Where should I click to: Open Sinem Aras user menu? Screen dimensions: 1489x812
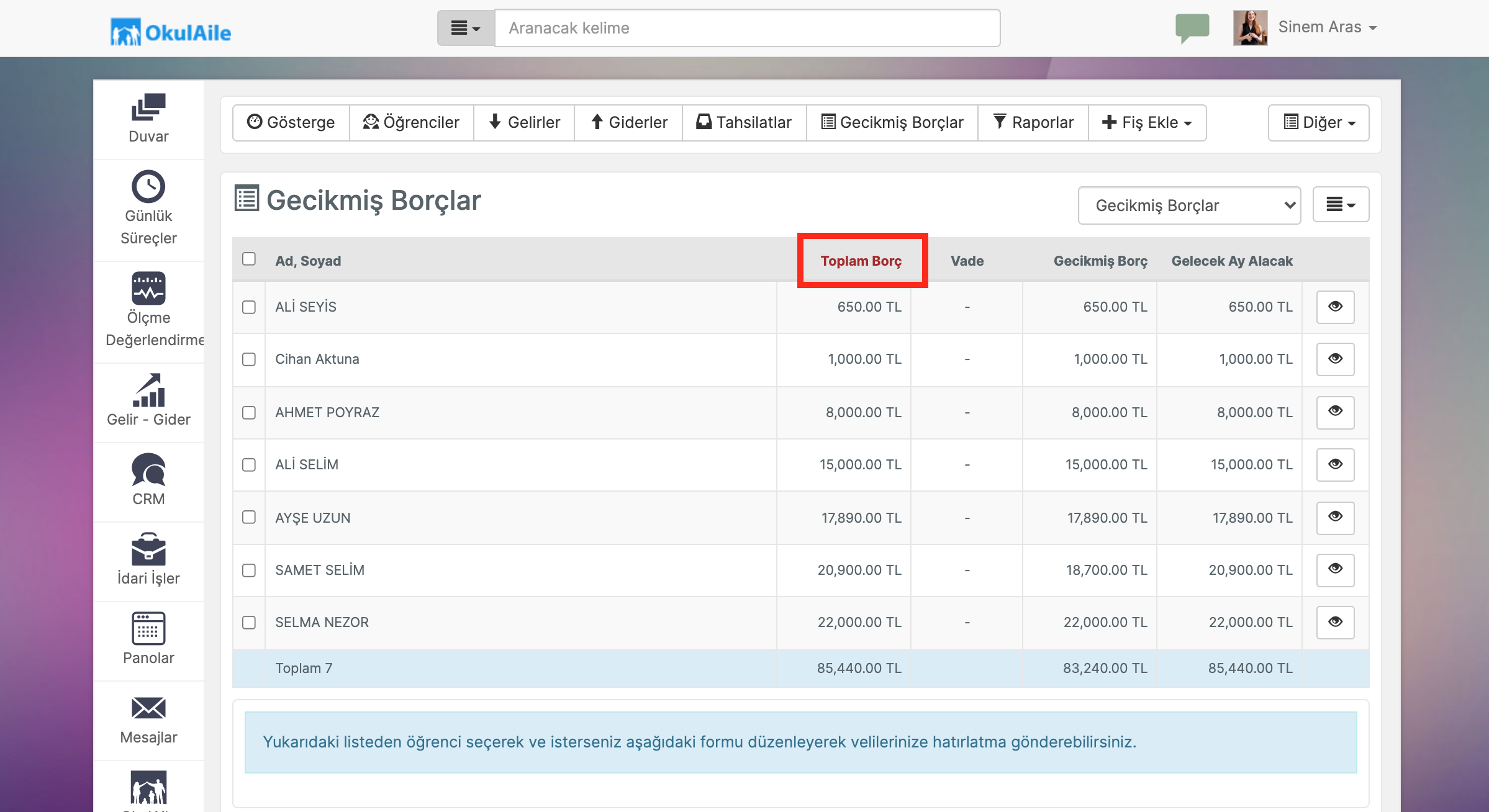(1328, 27)
